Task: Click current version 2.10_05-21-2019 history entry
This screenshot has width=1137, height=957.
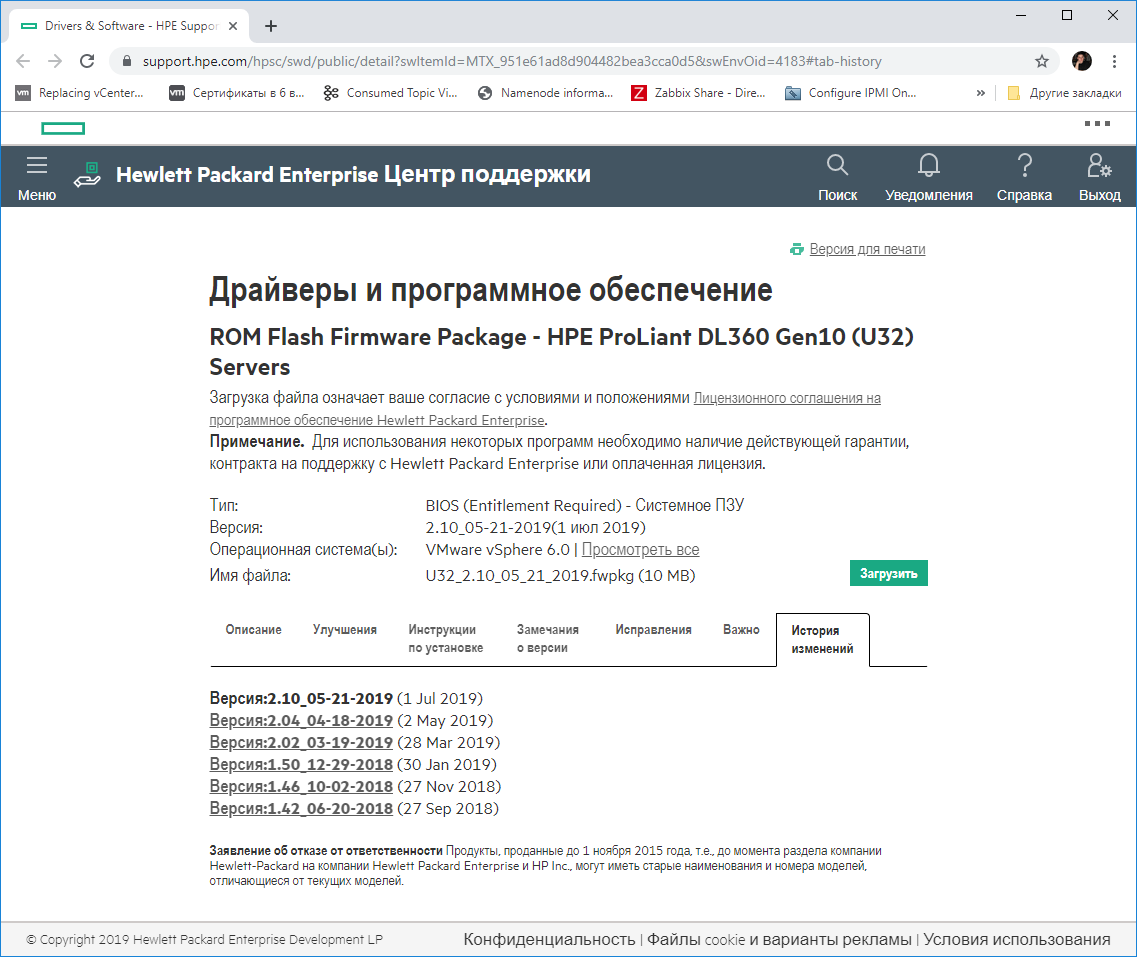Action: 301,699
